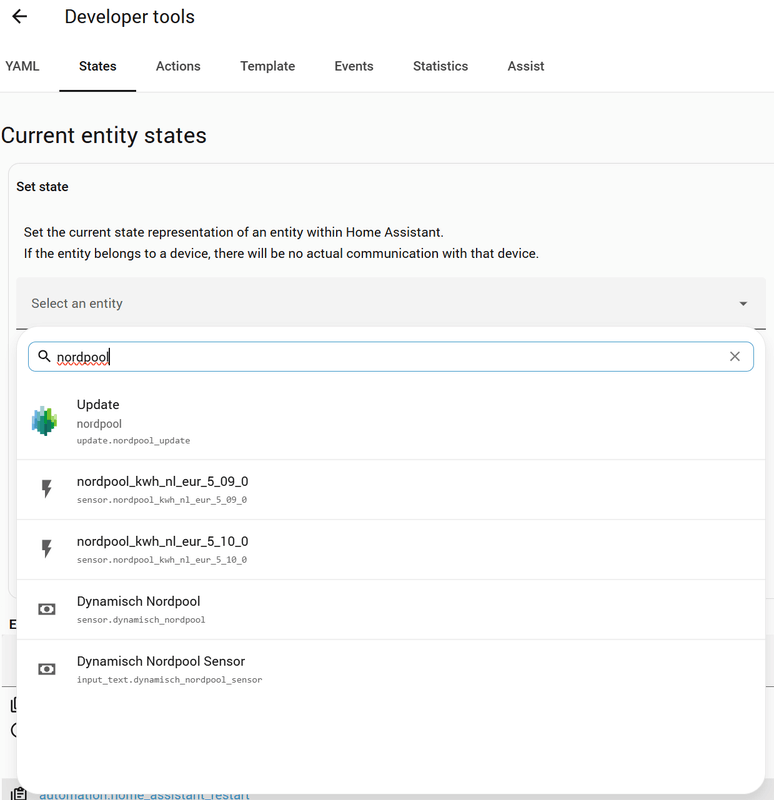Click entity id input_text.dynamisch_nordpool_sensor

169,680
